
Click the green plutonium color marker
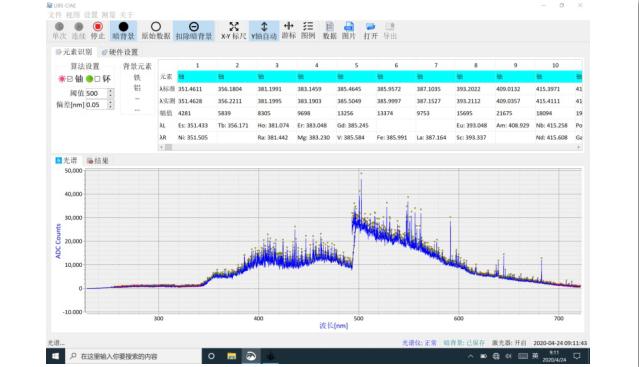[90, 79]
